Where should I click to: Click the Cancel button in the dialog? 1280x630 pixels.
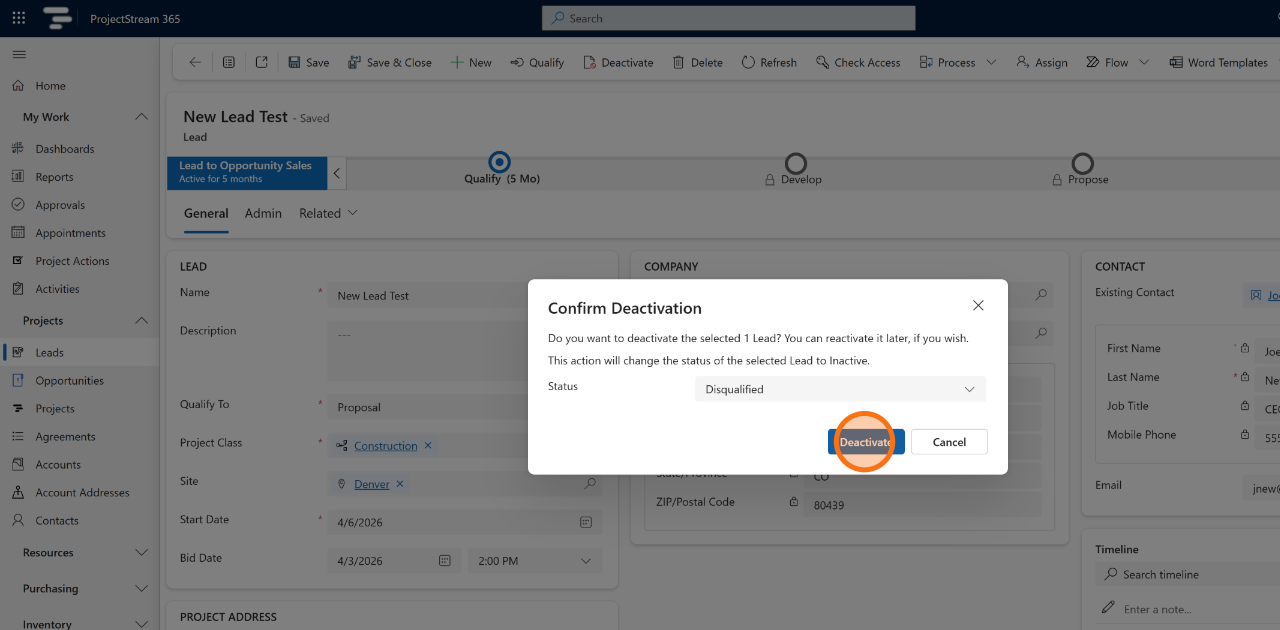949,442
